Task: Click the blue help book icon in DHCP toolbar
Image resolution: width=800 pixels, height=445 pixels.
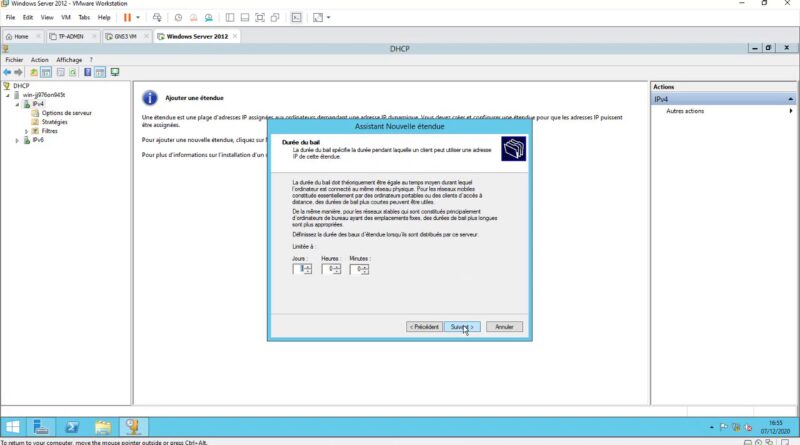Action: pos(88,72)
